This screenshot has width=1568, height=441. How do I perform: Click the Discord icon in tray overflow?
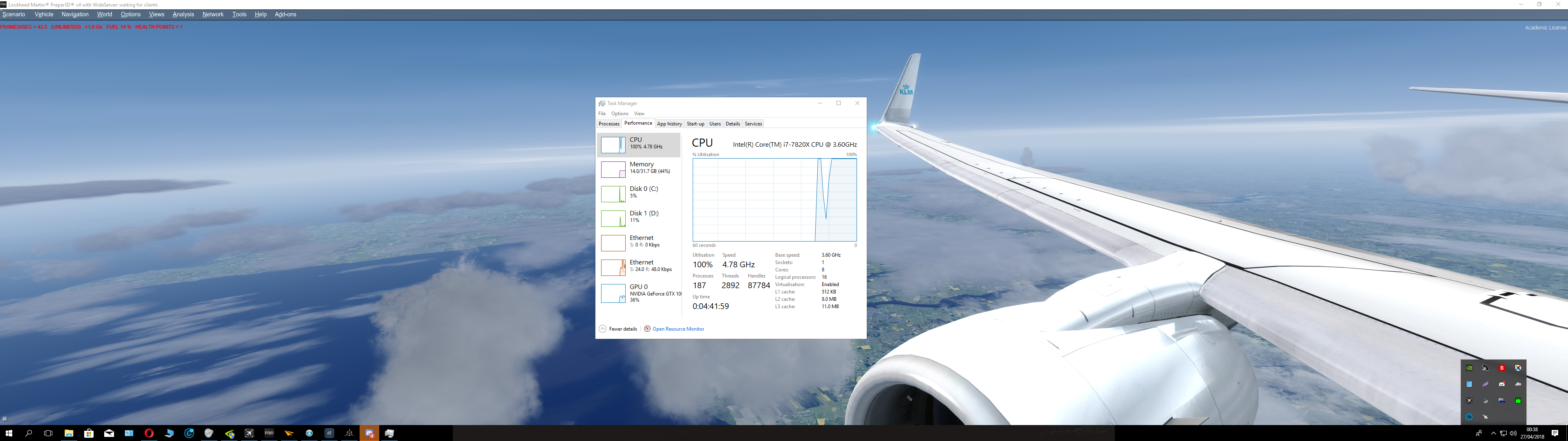pos(1502,384)
